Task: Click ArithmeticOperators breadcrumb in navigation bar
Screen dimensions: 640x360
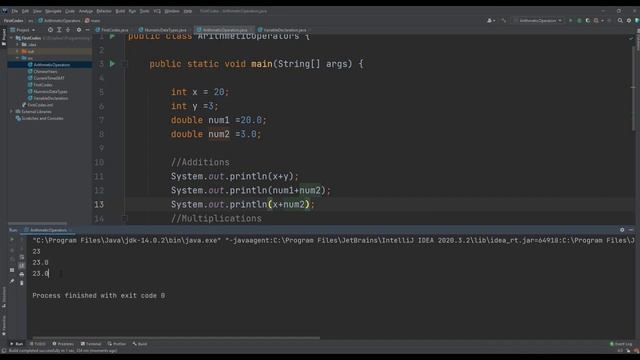Action: [x=59, y=20]
